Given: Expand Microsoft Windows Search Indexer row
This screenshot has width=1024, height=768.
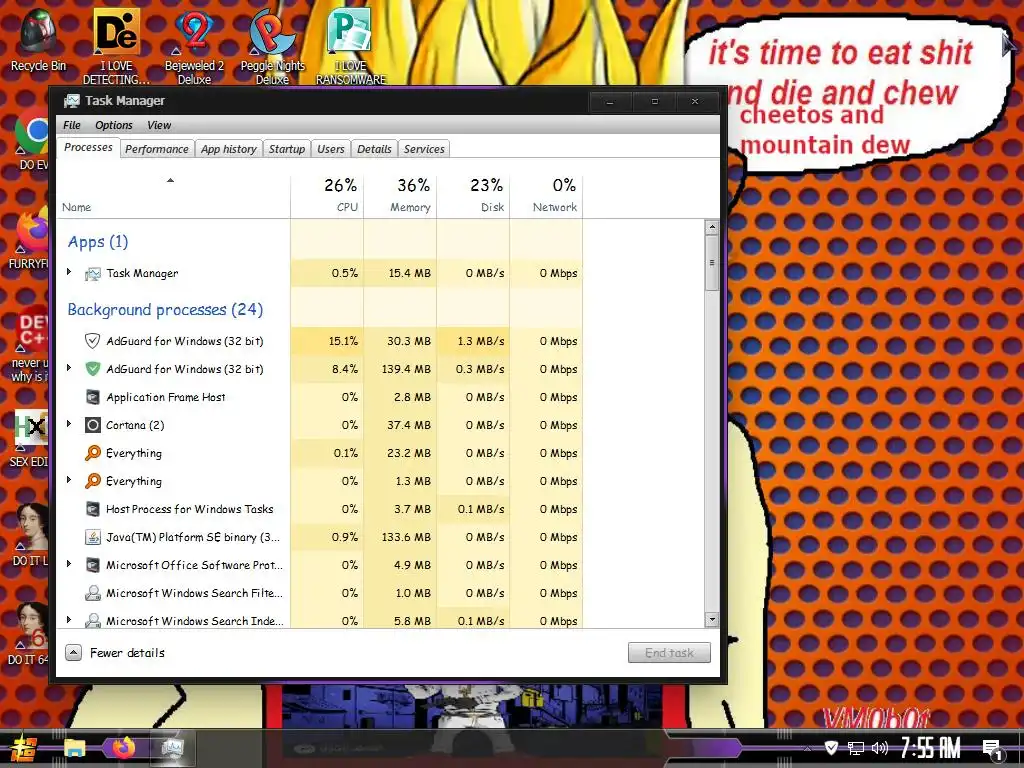Looking at the screenshot, I should pyautogui.click(x=69, y=620).
